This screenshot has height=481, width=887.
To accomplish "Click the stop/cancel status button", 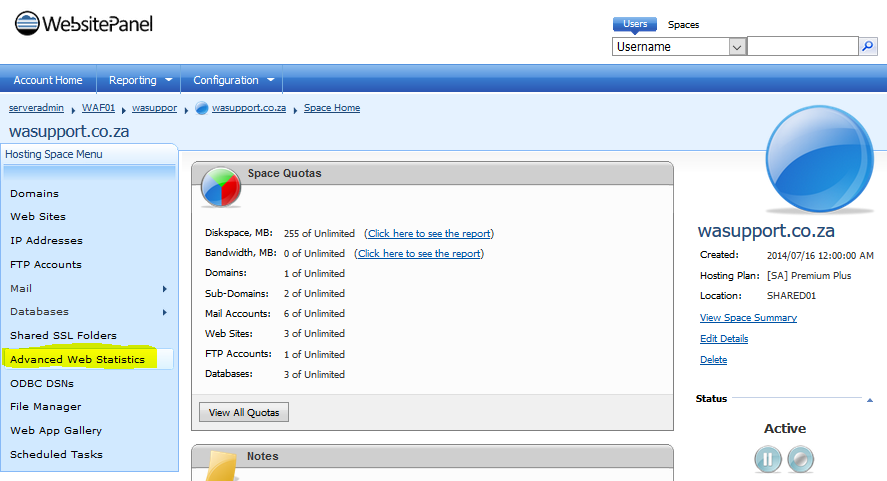I will 800,459.
